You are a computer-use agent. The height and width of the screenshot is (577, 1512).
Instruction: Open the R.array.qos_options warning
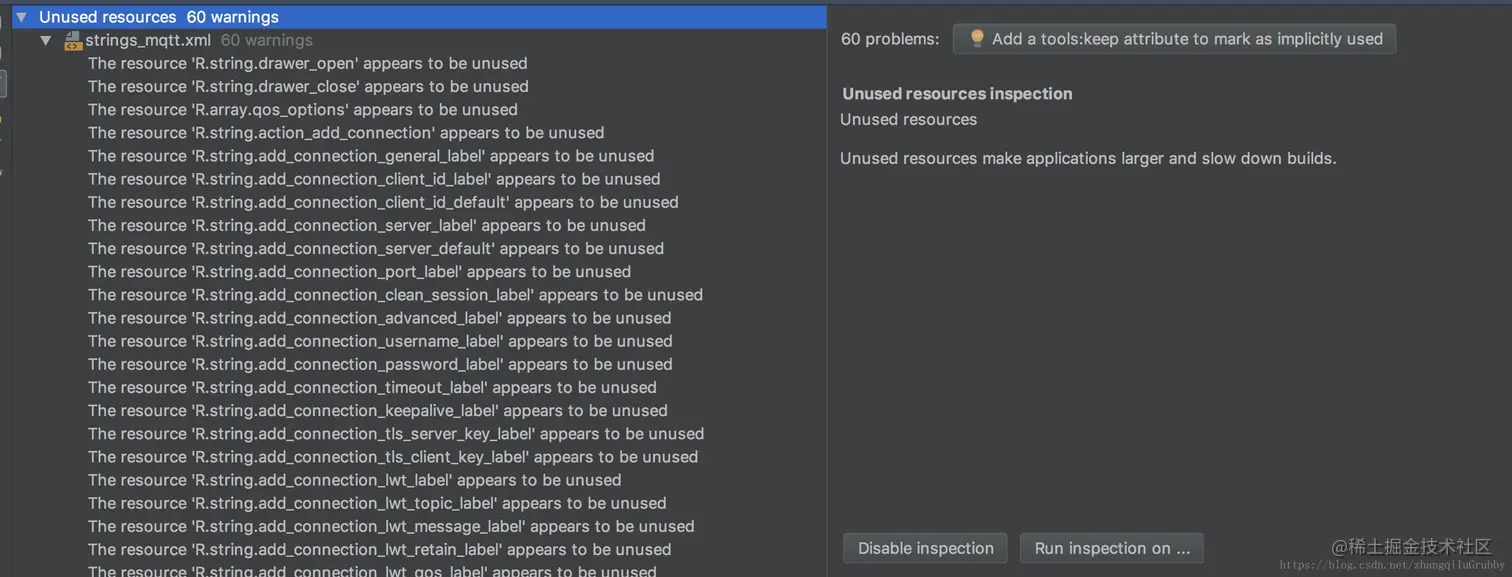coord(302,110)
